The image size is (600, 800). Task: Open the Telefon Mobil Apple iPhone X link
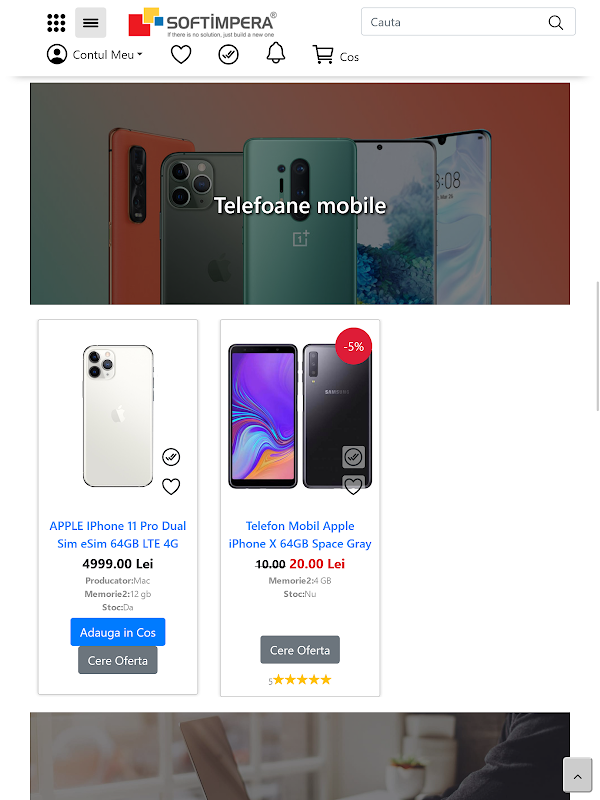300,535
